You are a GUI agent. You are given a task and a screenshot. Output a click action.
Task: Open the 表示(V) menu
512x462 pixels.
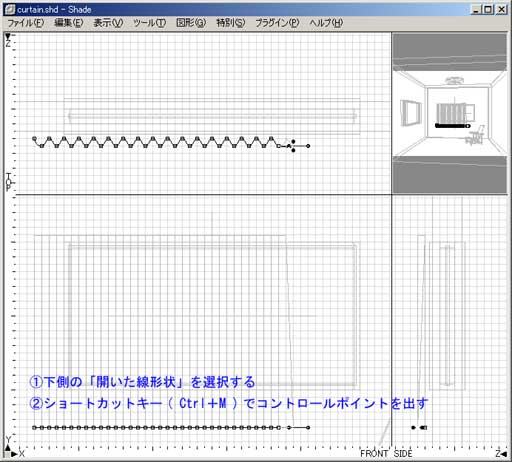108,23
